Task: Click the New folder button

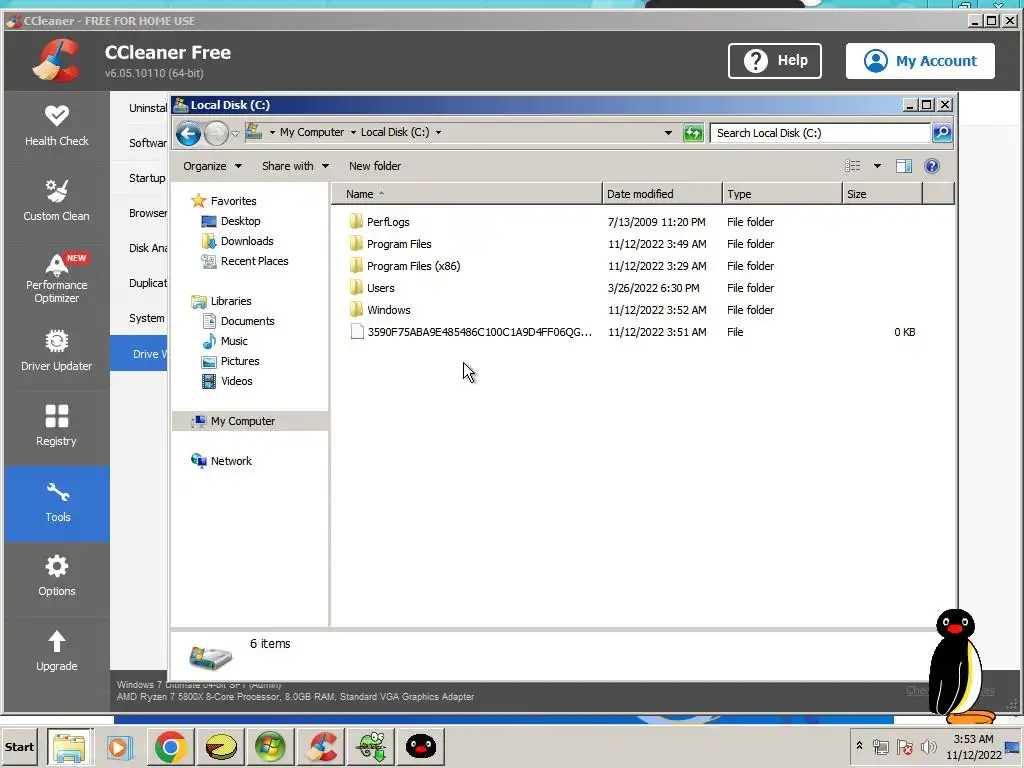Action: (375, 166)
